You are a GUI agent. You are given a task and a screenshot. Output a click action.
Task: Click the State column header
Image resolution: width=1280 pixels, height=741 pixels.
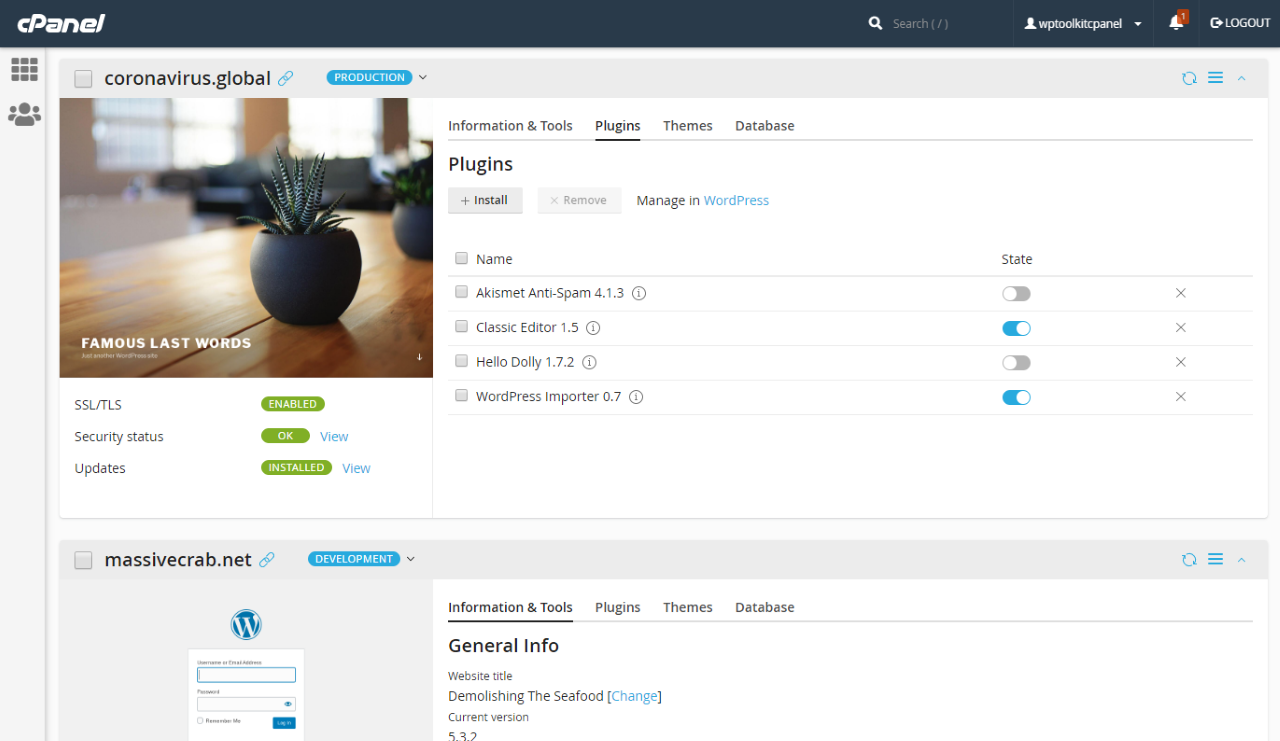click(x=1017, y=259)
